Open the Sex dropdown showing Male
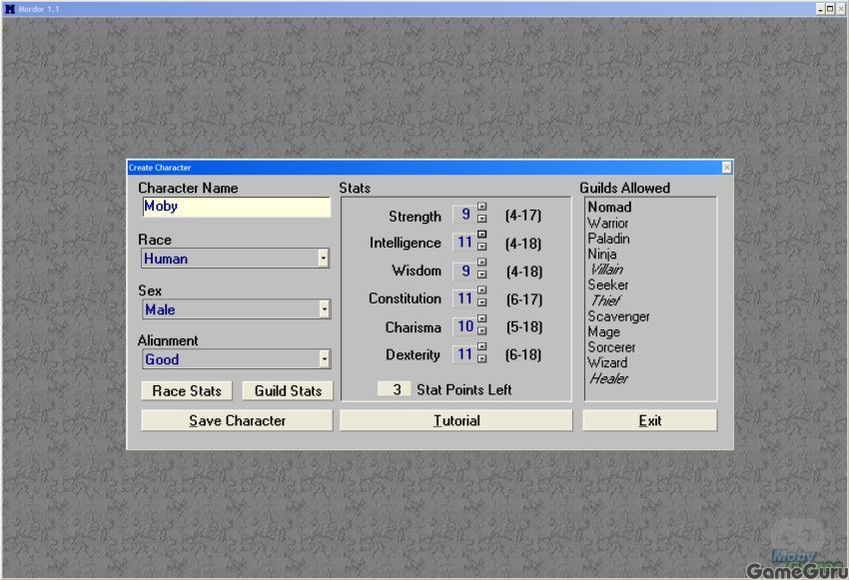The height and width of the screenshot is (580, 849). pyautogui.click(x=323, y=309)
